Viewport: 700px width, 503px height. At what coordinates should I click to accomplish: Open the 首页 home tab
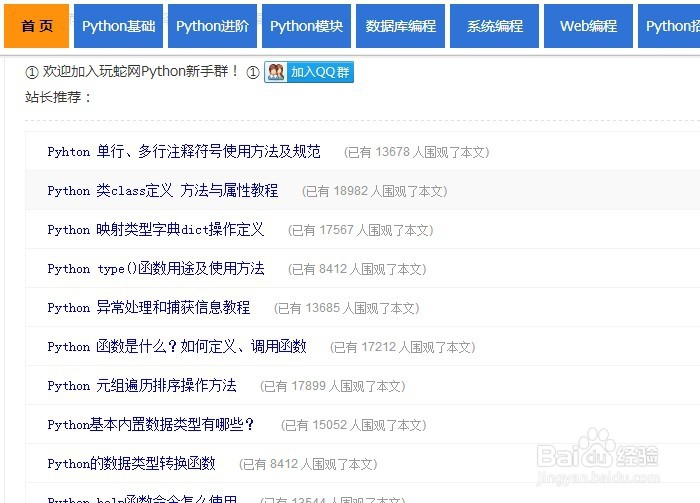[x=36, y=26]
